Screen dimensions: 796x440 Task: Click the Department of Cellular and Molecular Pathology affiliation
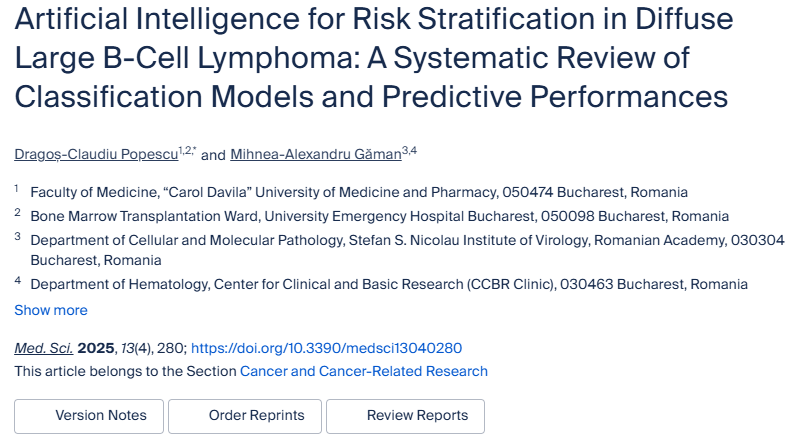(x=407, y=239)
